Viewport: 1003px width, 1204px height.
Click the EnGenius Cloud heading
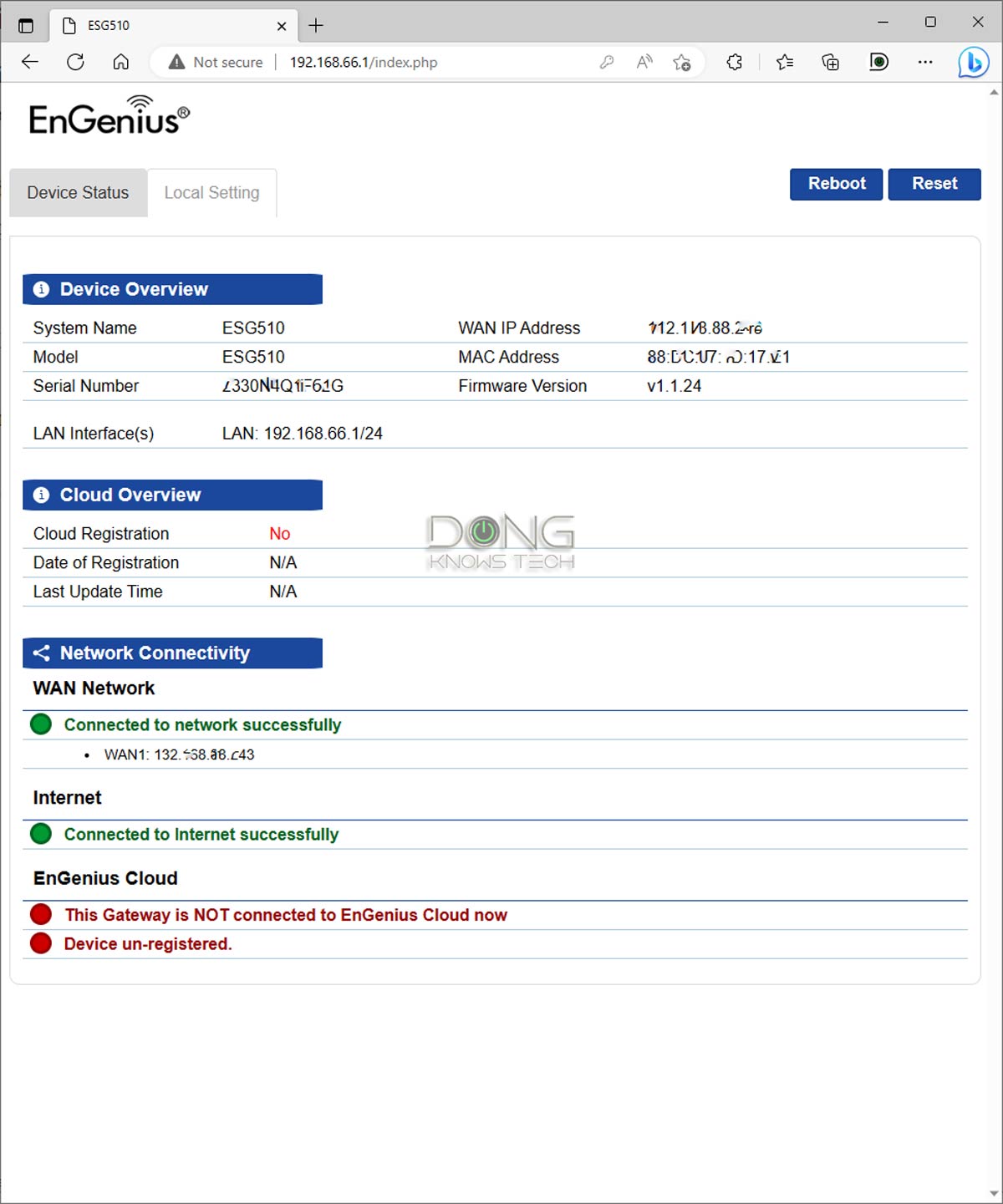tap(105, 878)
